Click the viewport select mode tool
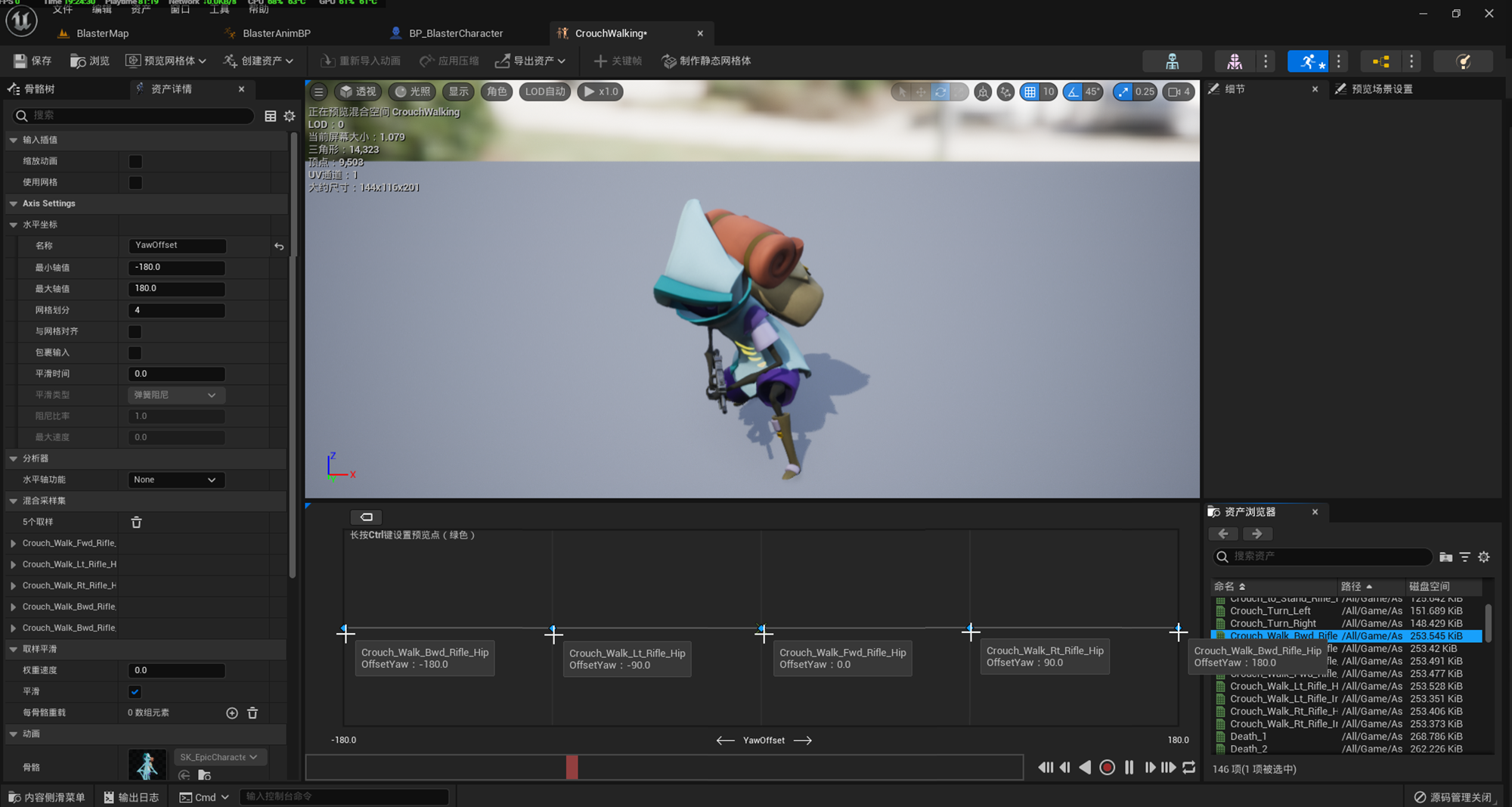 [901, 92]
